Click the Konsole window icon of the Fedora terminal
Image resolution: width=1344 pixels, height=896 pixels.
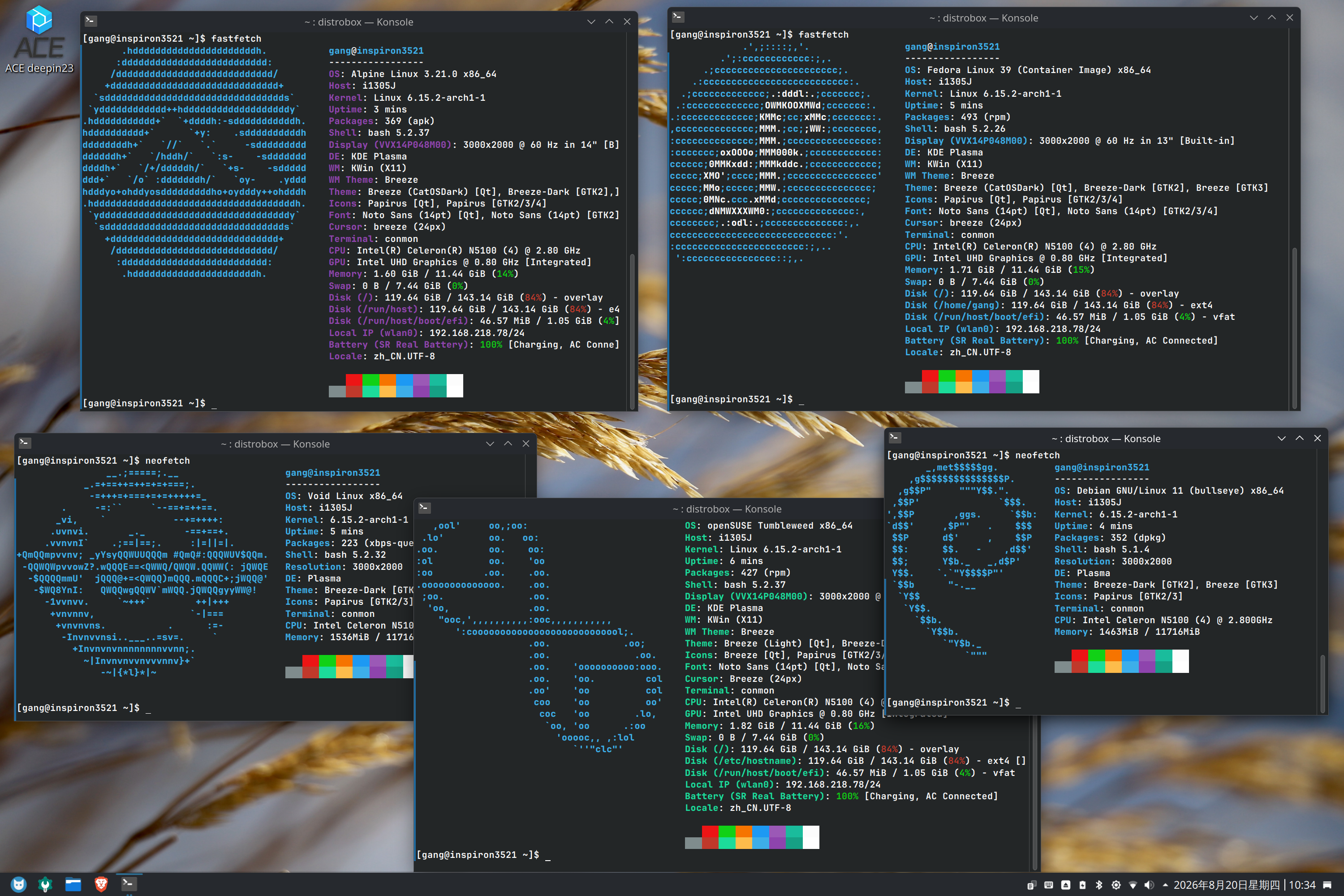(x=678, y=17)
